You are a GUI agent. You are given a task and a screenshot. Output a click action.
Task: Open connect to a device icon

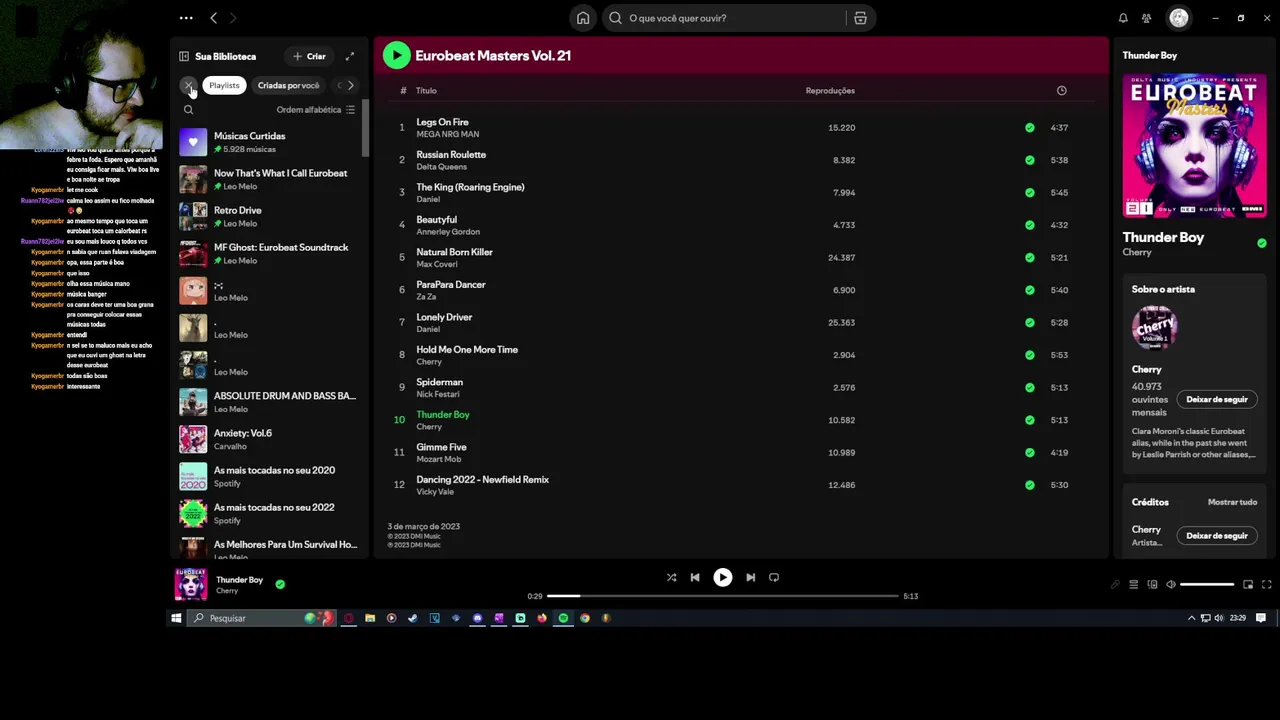point(1152,585)
